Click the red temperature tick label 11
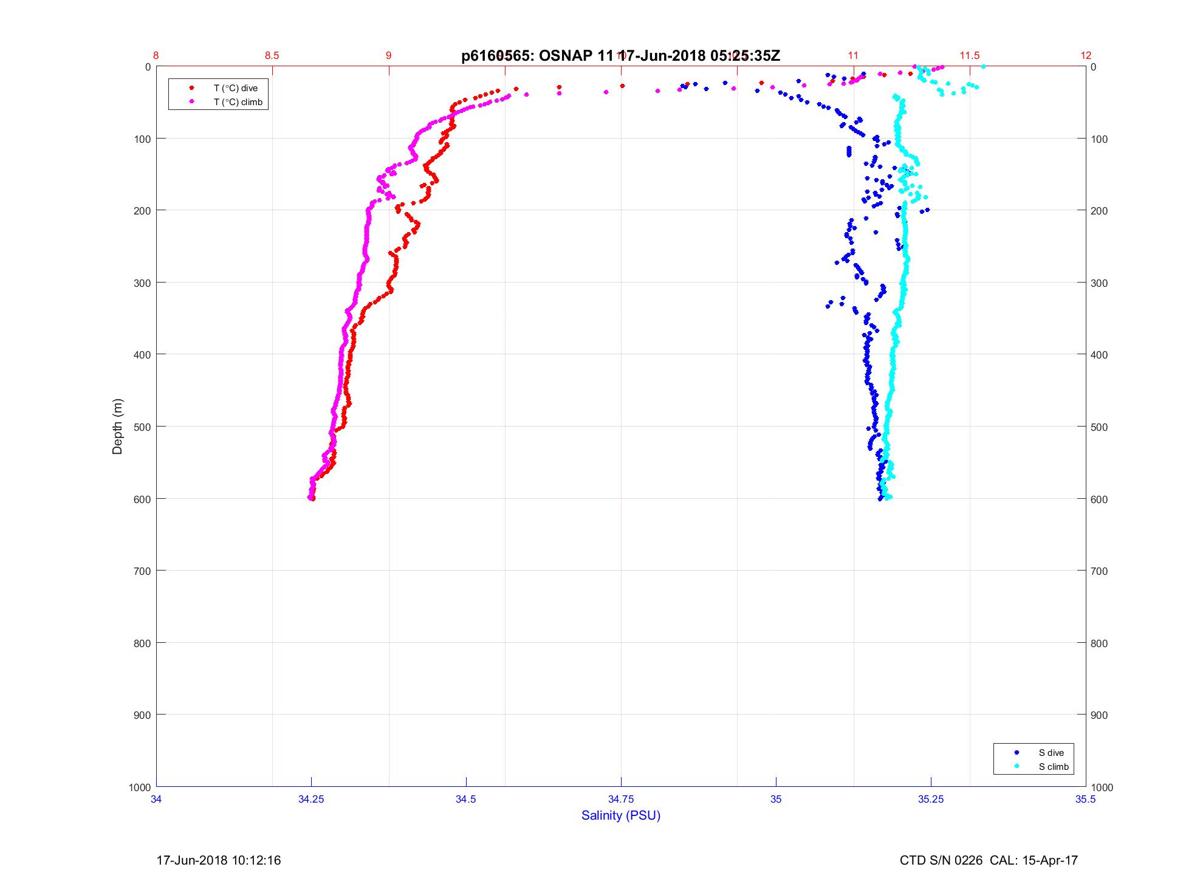This screenshot has height=885, width=1200. (853, 55)
